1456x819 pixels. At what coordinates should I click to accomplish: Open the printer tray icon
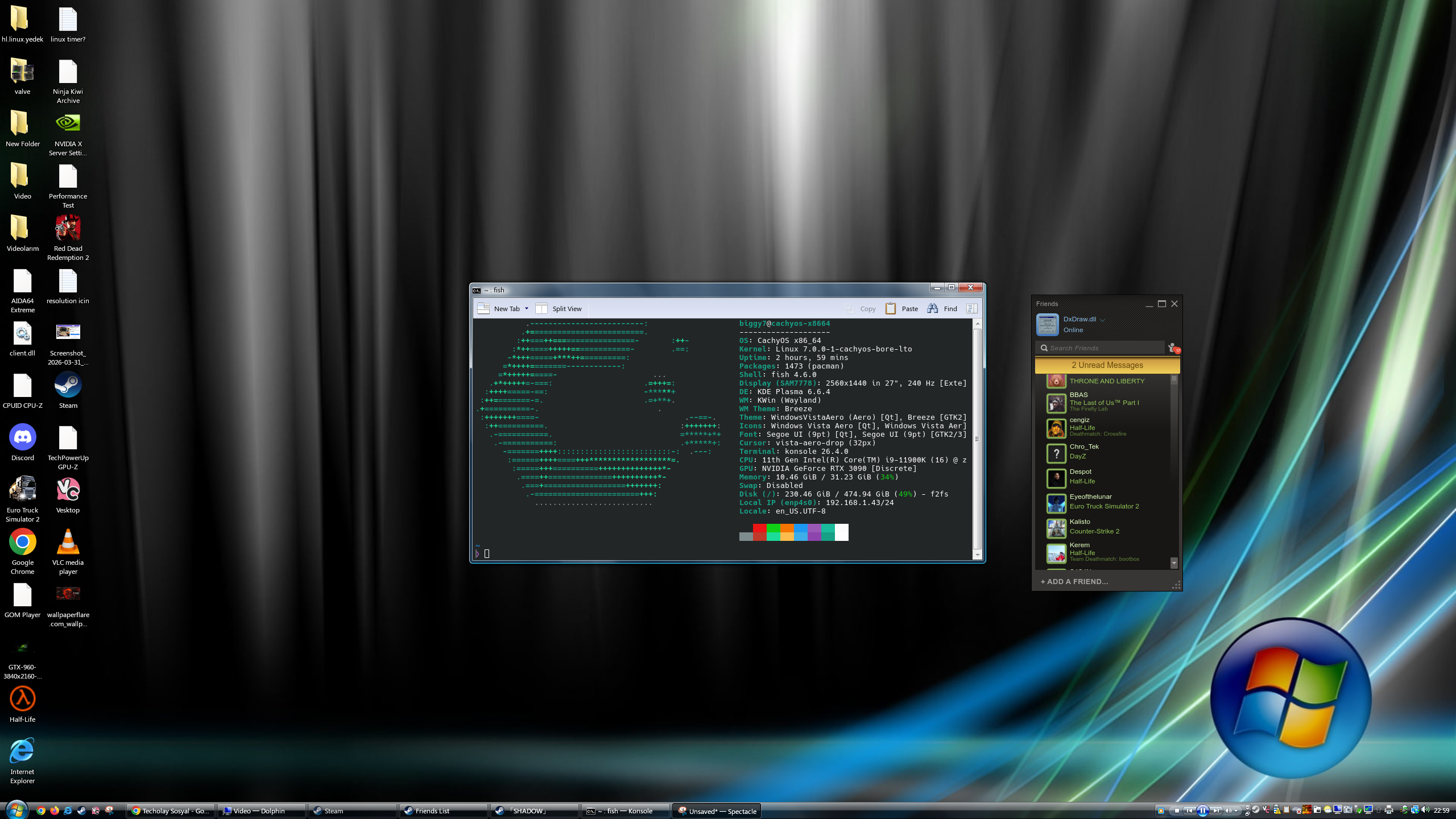tap(1389, 810)
